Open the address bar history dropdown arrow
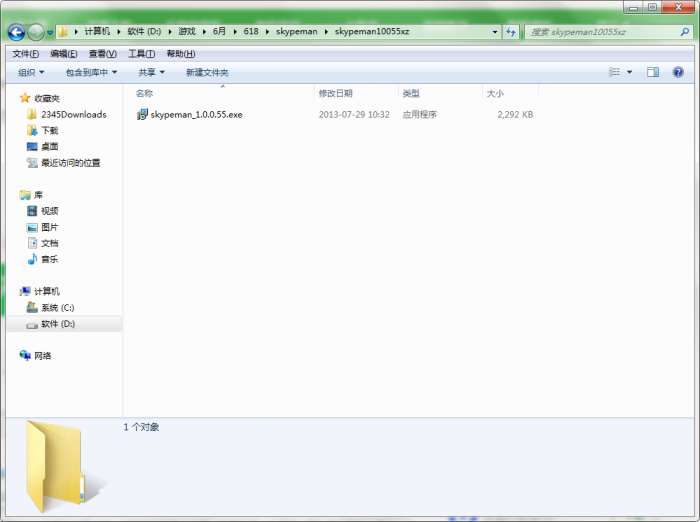This screenshot has height=522, width=700. coord(495,32)
